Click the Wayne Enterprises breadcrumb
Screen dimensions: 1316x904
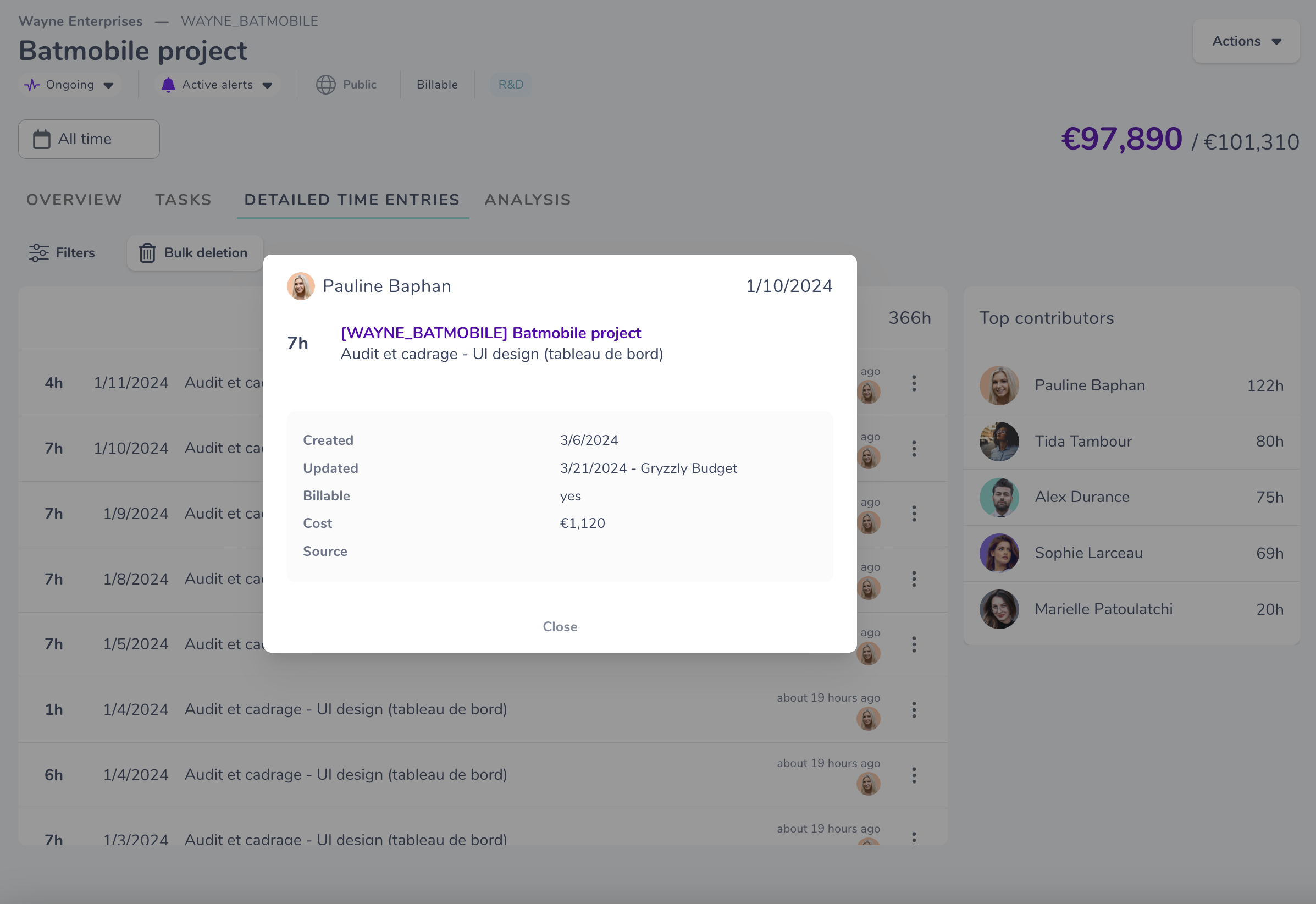tap(80, 21)
